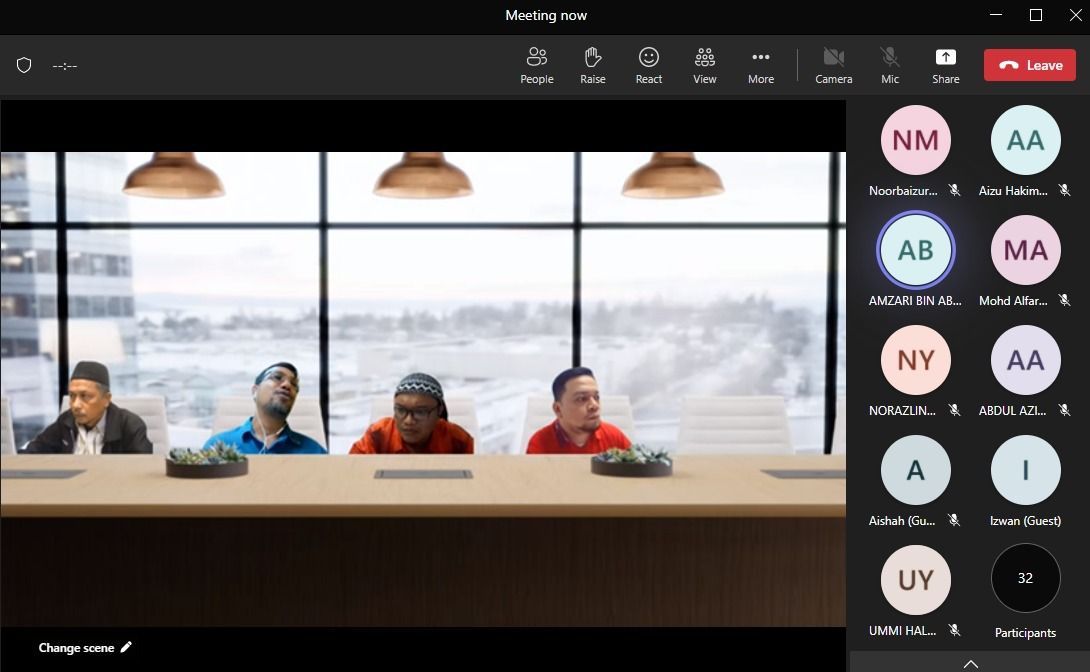Open the View layout options
The height and width of the screenshot is (672, 1090).
coord(705,65)
